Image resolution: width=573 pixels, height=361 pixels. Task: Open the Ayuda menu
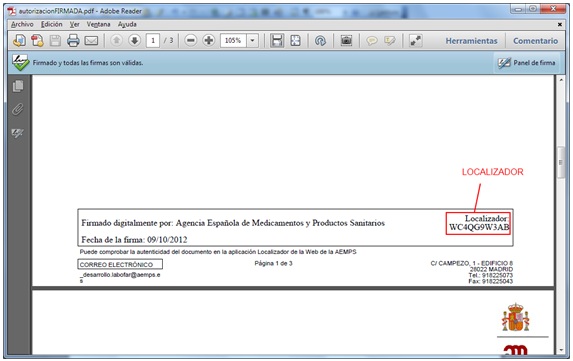(x=127, y=24)
